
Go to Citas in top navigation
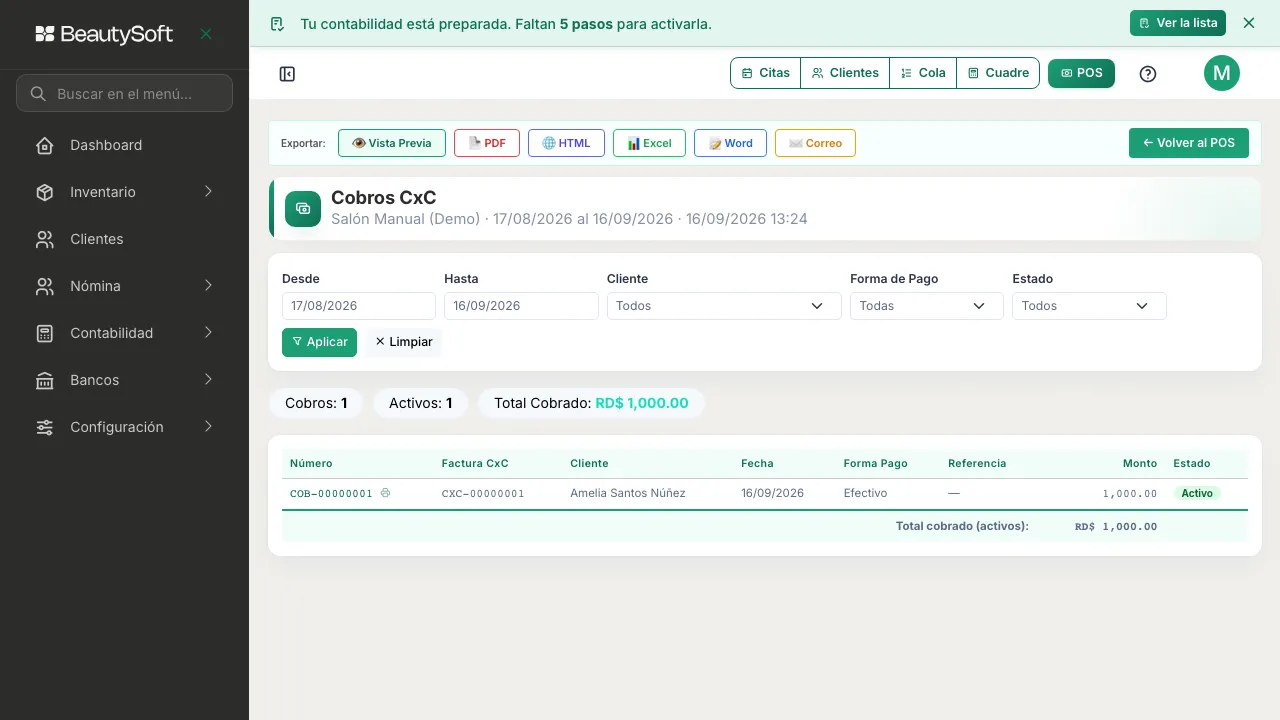[766, 73]
